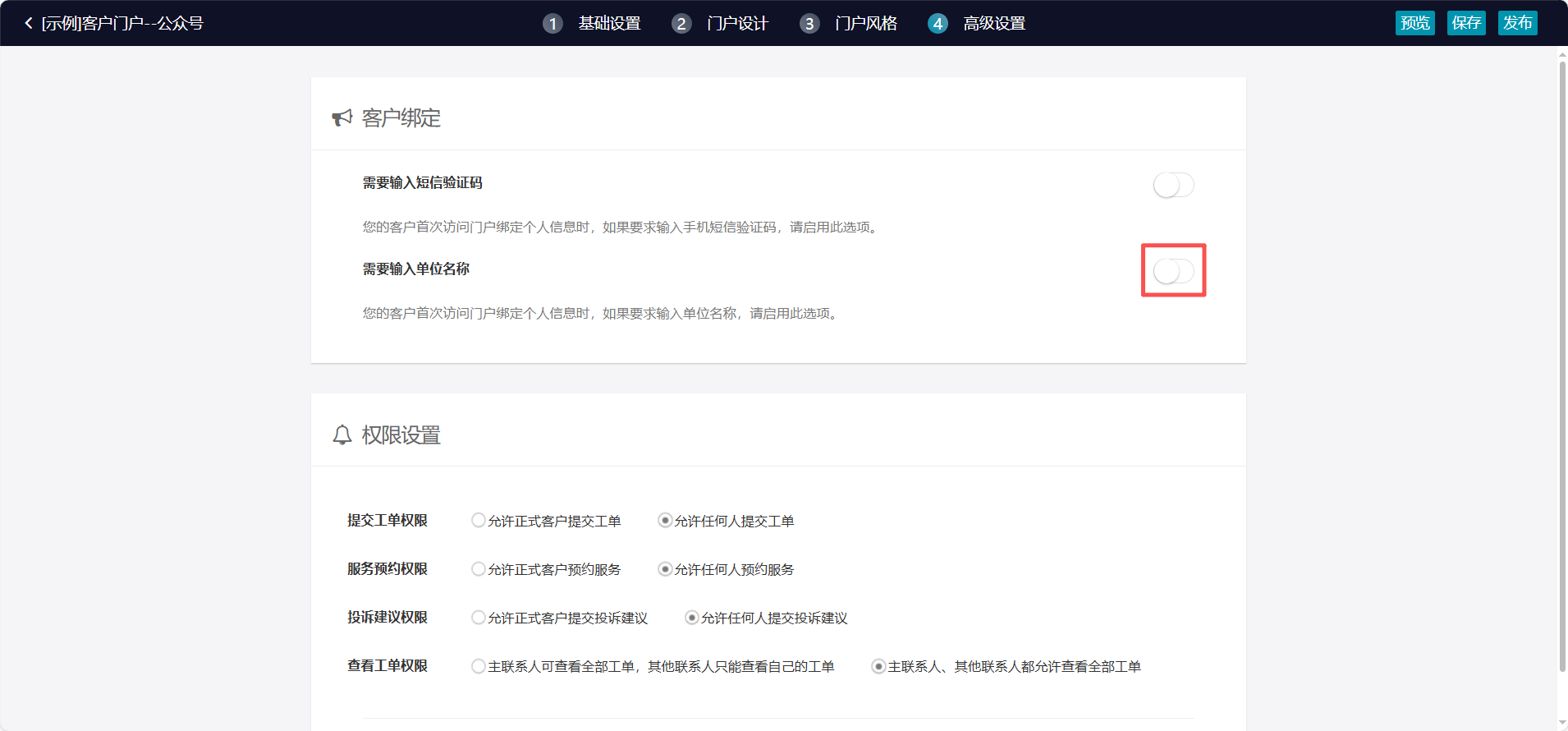Go to the 基础设置 step

(609, 24)
